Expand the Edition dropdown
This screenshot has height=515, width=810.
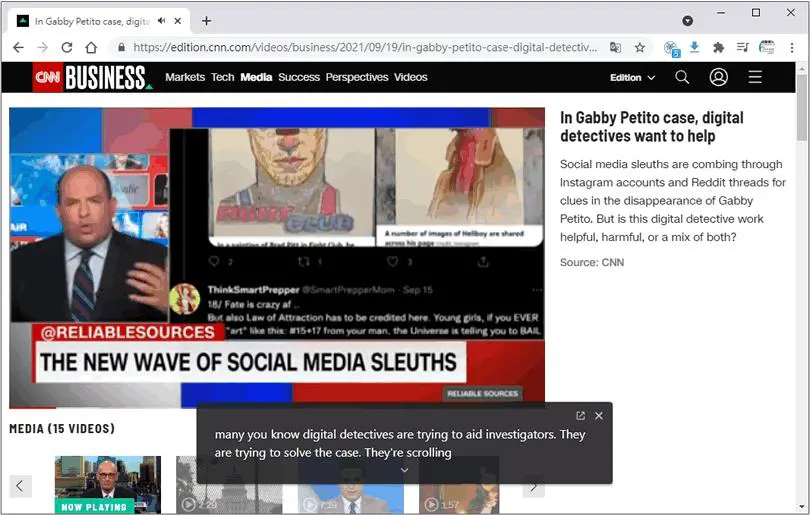click(x=632, y=77)
